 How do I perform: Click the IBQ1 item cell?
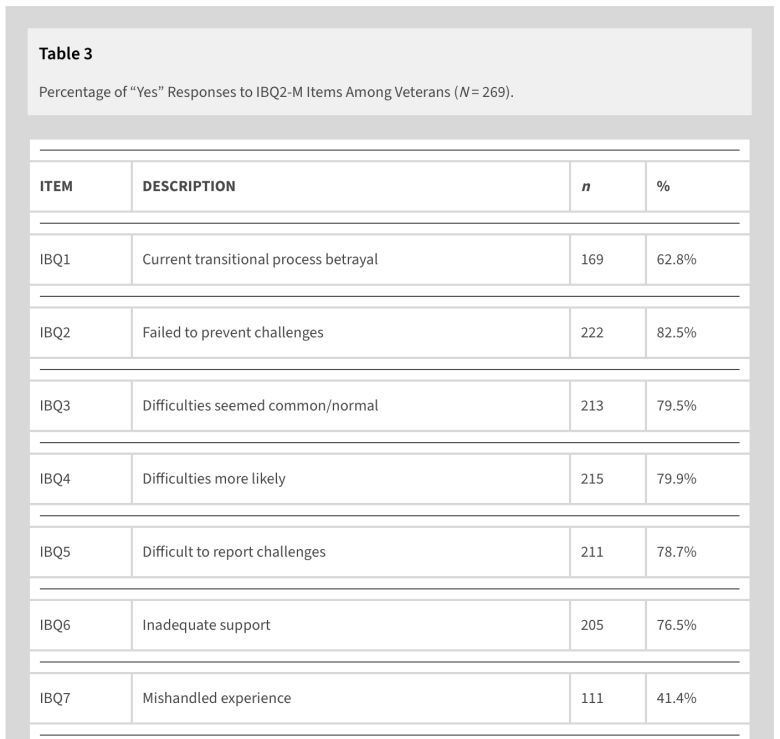pos(55,260)
